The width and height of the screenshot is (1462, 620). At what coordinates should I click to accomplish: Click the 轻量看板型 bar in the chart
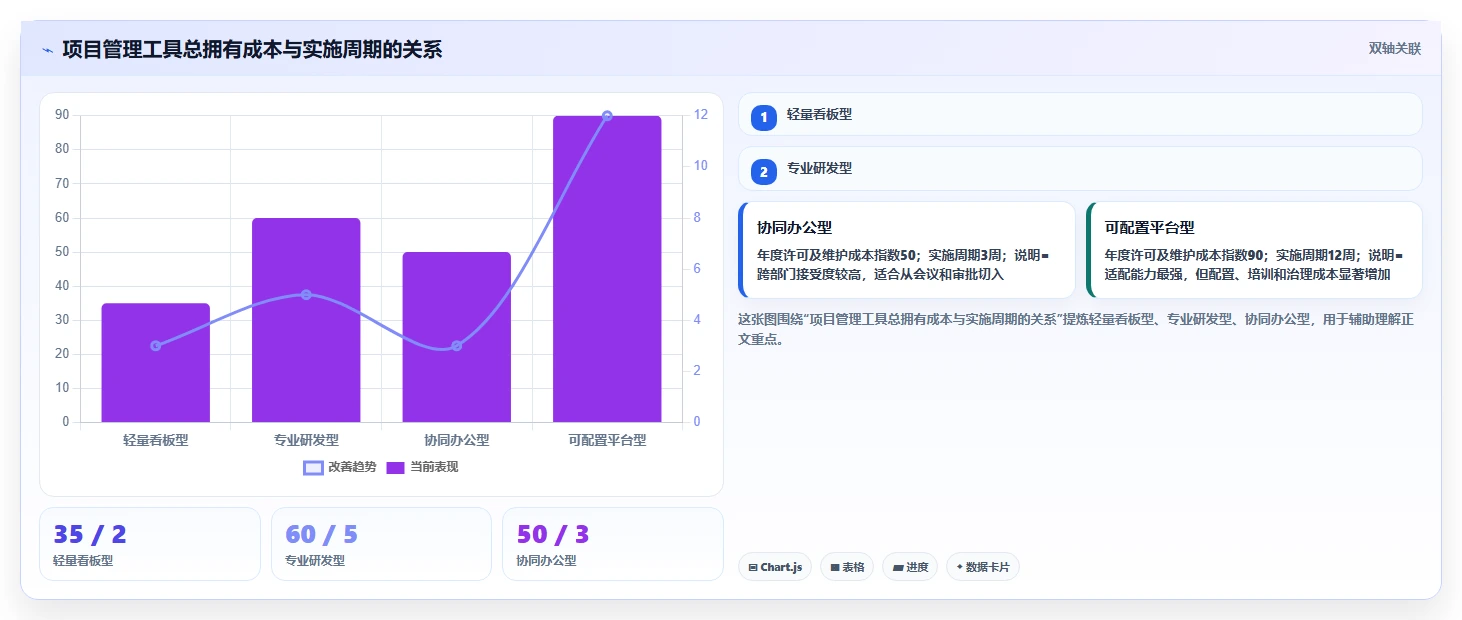[x=155, y=363]
